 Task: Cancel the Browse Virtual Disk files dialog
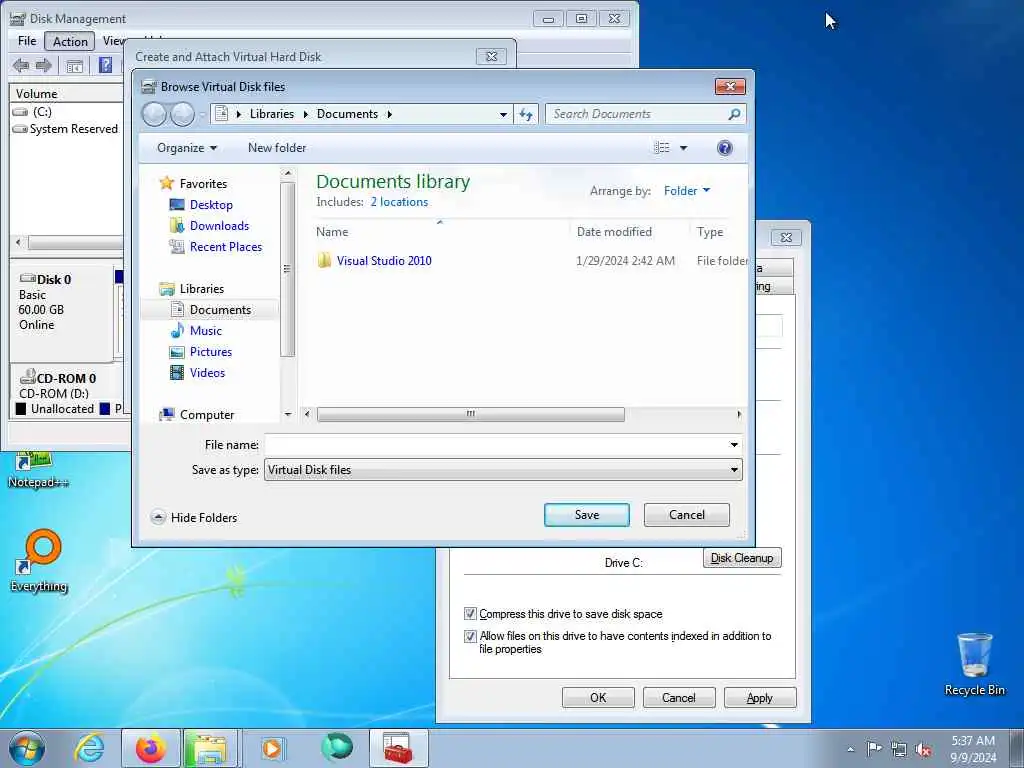tap(686, 515)
